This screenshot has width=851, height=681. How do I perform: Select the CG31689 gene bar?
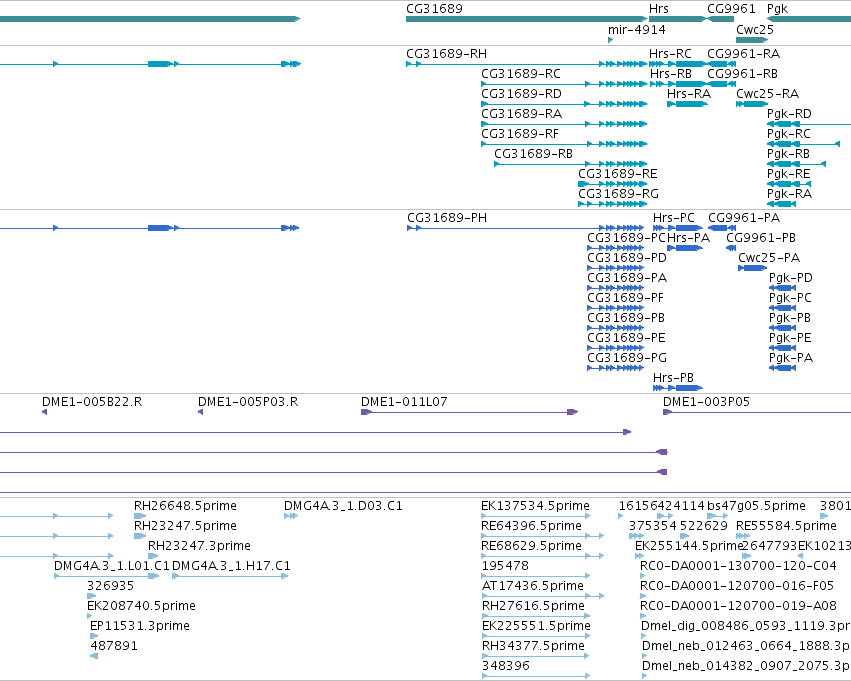point(526,19)
